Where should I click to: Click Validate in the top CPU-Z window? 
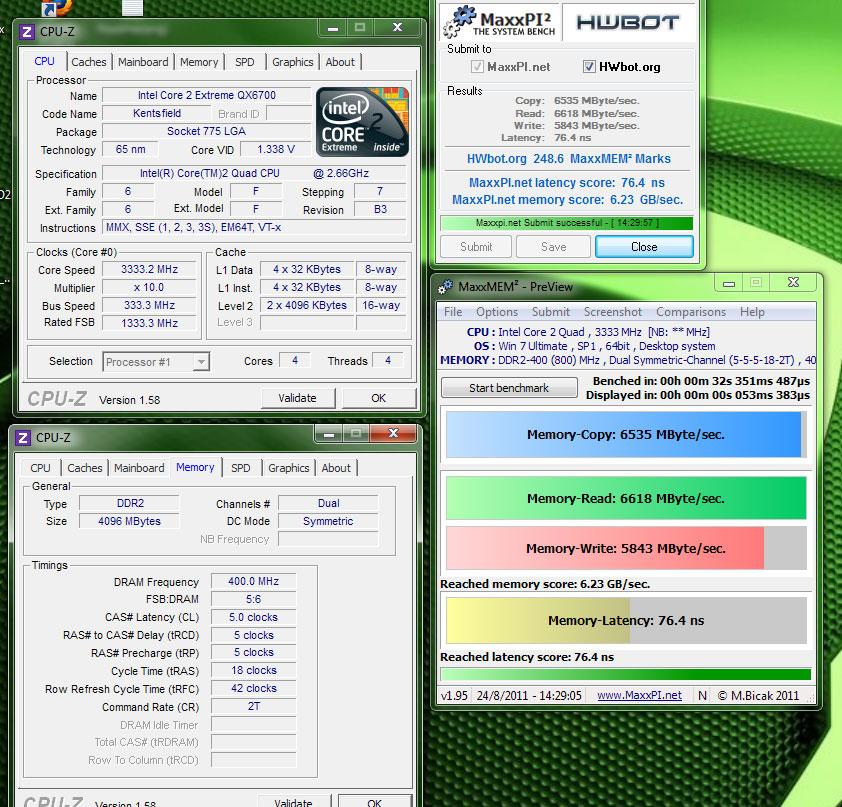(297, 398)
